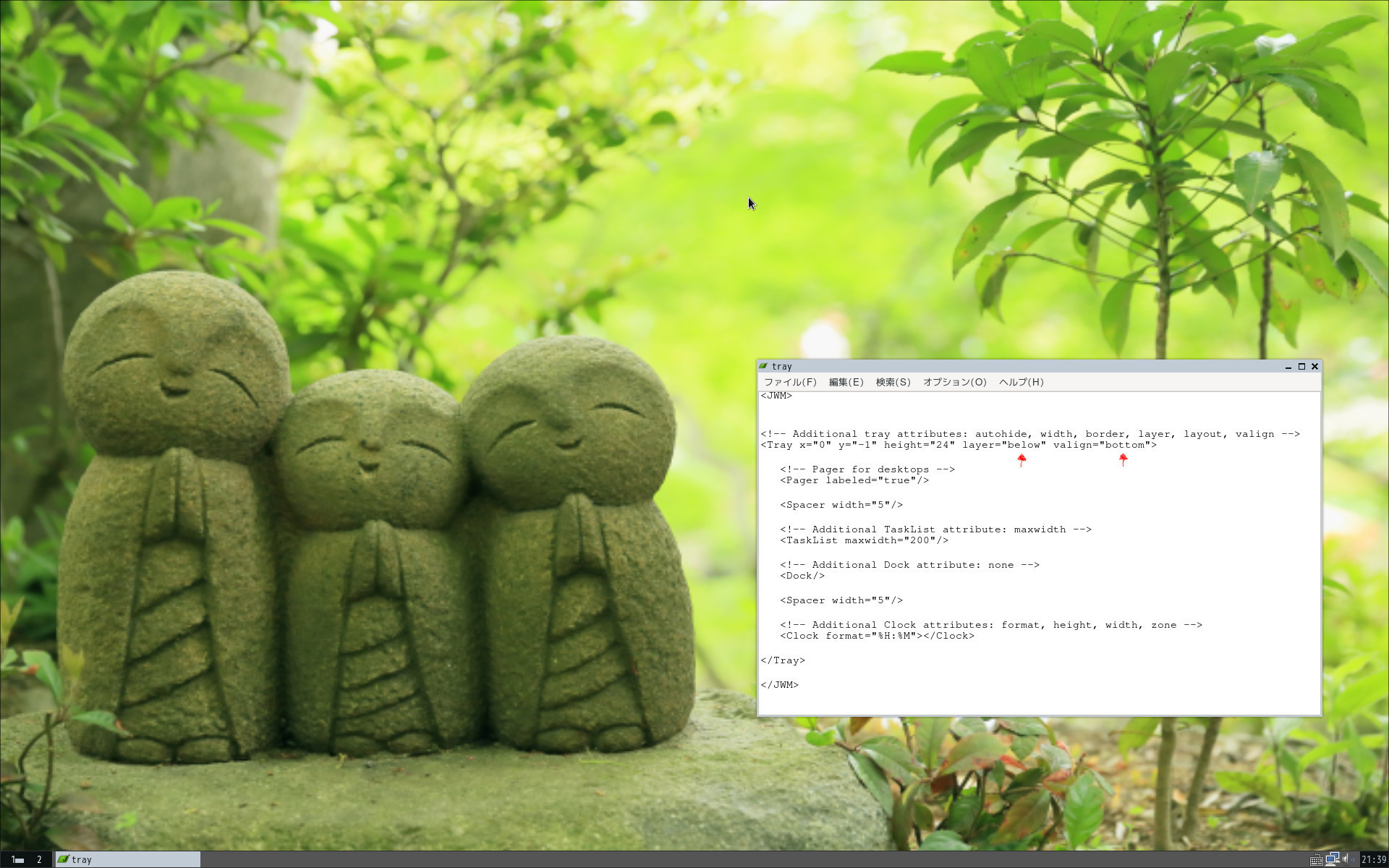
Task: Click the 'Additional Clock attributes' comment
Action: click(991, 625)
